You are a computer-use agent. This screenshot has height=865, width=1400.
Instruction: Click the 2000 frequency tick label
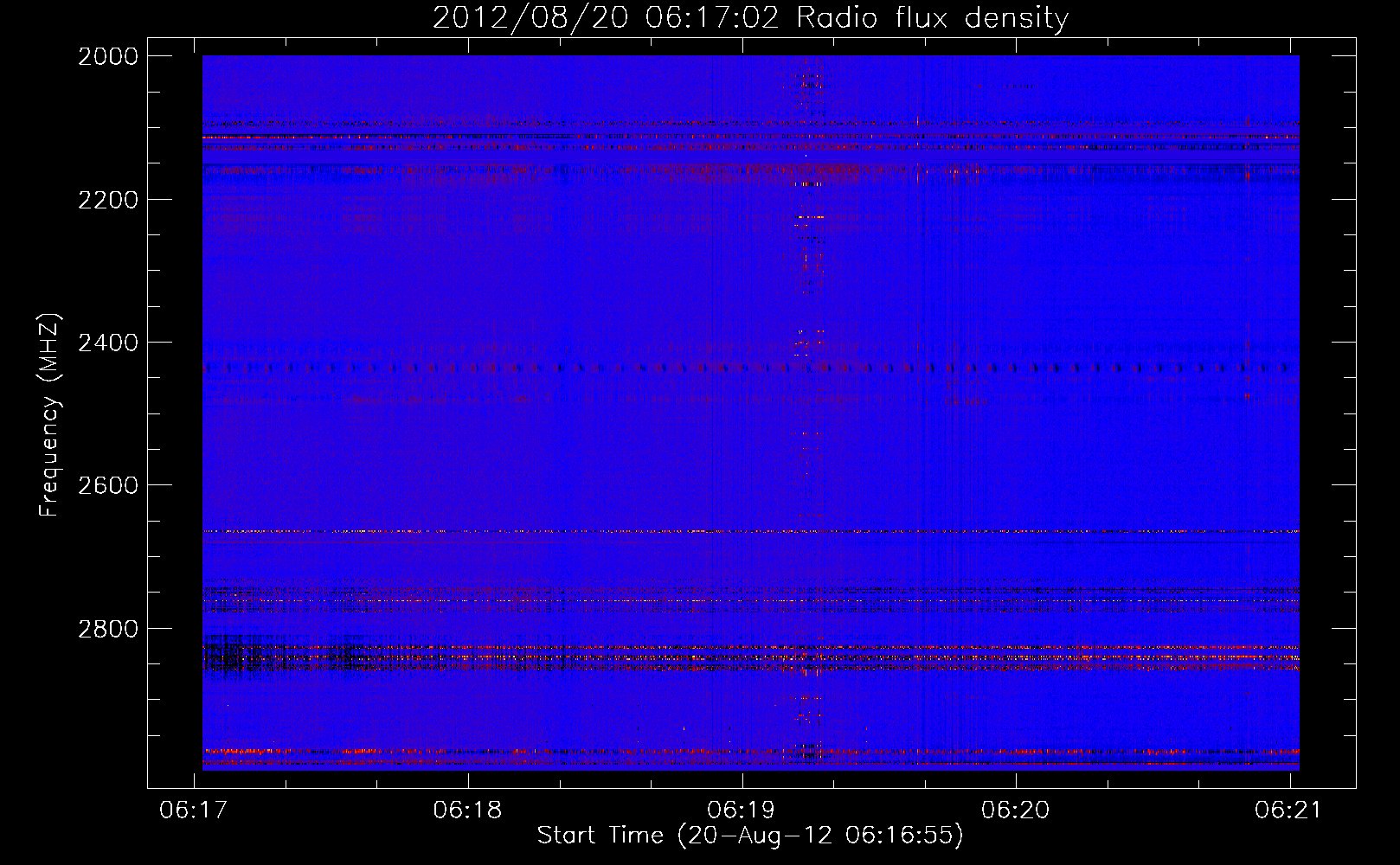108,56
